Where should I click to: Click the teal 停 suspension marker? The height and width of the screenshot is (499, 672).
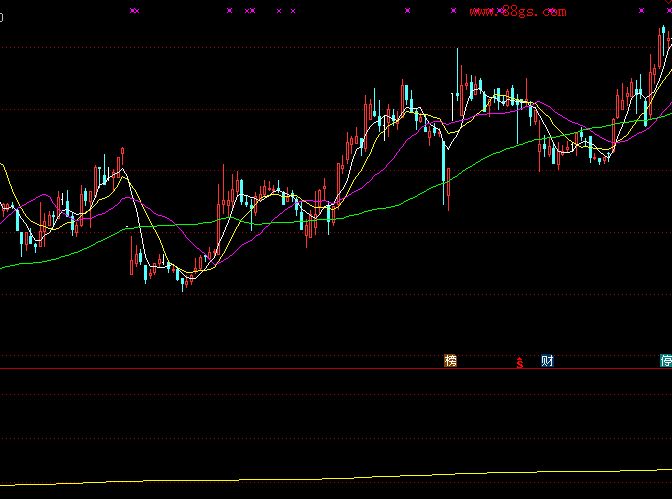(x=666, y=361)
